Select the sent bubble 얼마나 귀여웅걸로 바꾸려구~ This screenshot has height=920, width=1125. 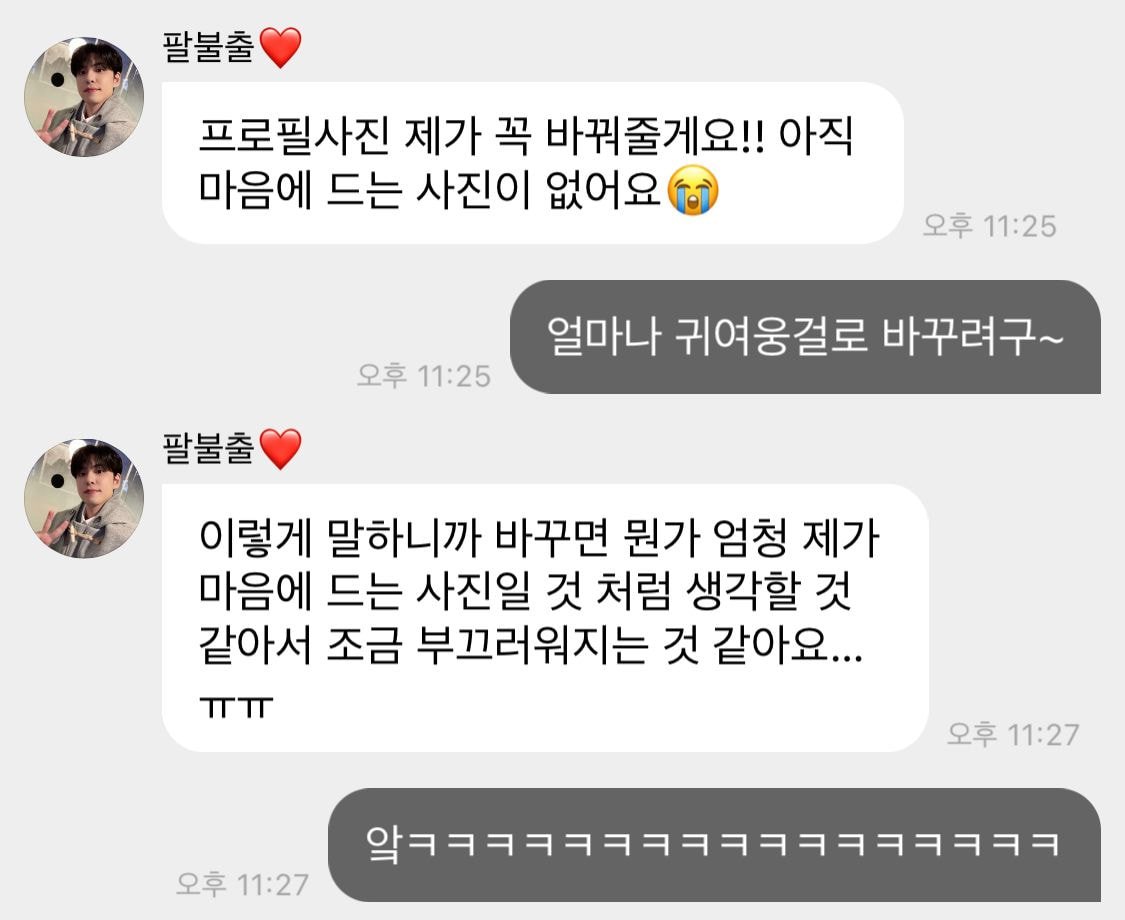[805, 337]
